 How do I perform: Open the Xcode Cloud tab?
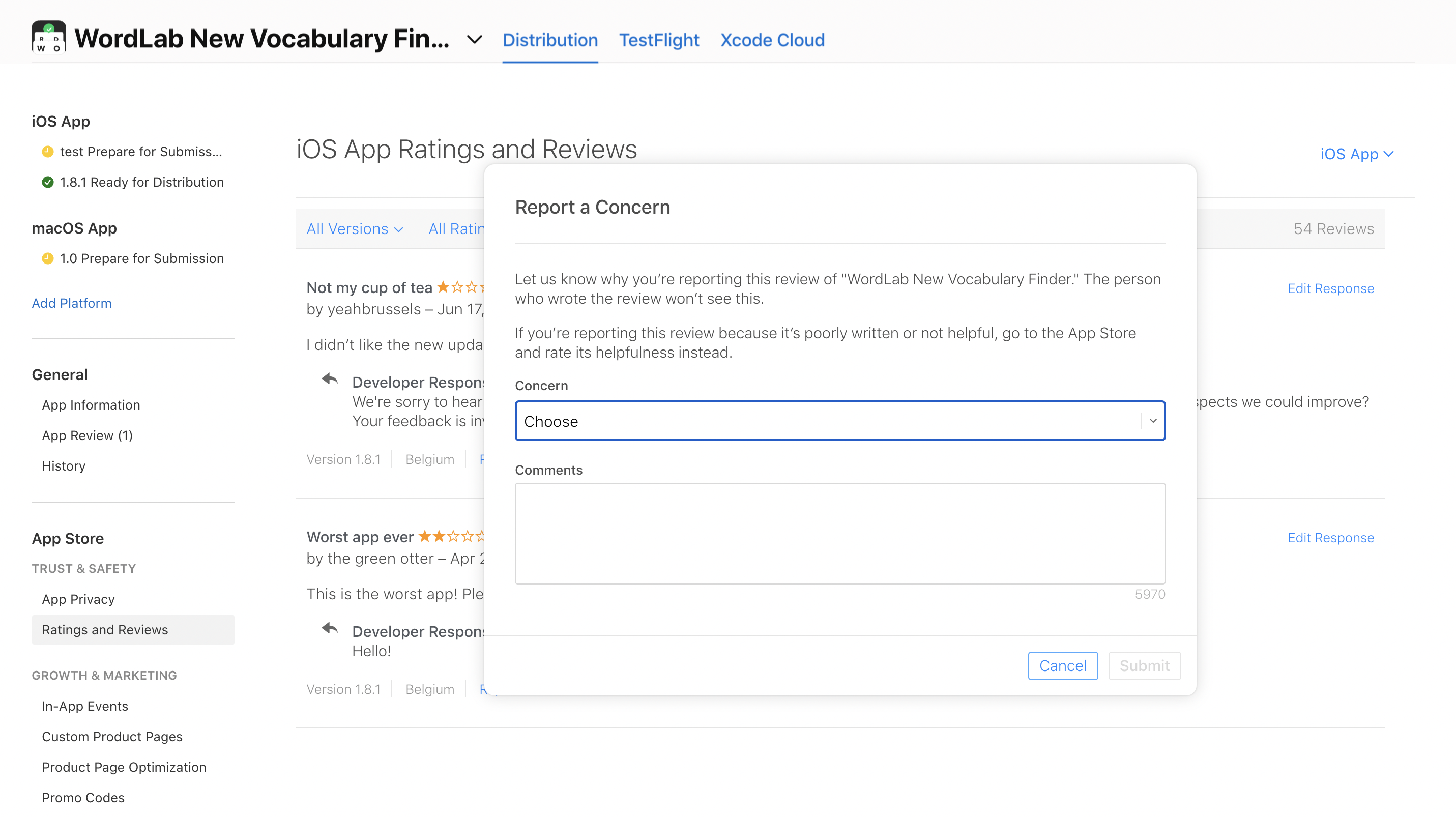click(x=773, y=40)
